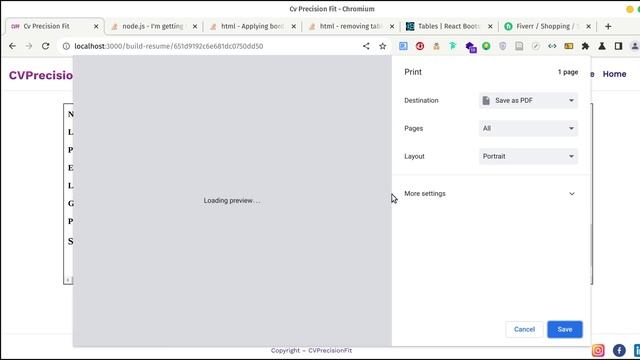Screen dimensions: 640x360
Task: Switch to html - removing table tab
Action: [351, 26]
